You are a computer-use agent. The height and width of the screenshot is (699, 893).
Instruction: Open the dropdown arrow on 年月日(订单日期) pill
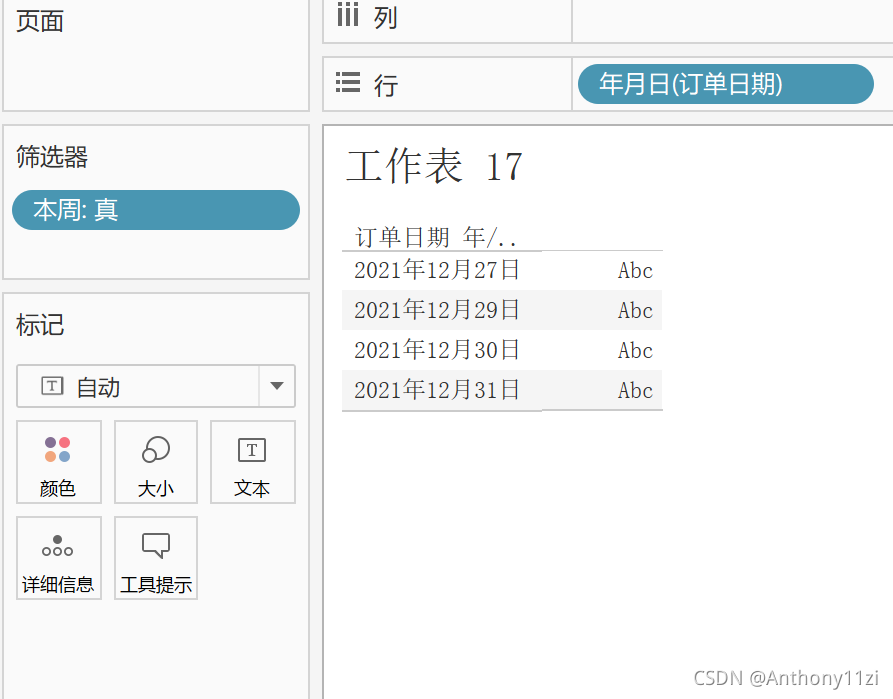click(855, 84)
